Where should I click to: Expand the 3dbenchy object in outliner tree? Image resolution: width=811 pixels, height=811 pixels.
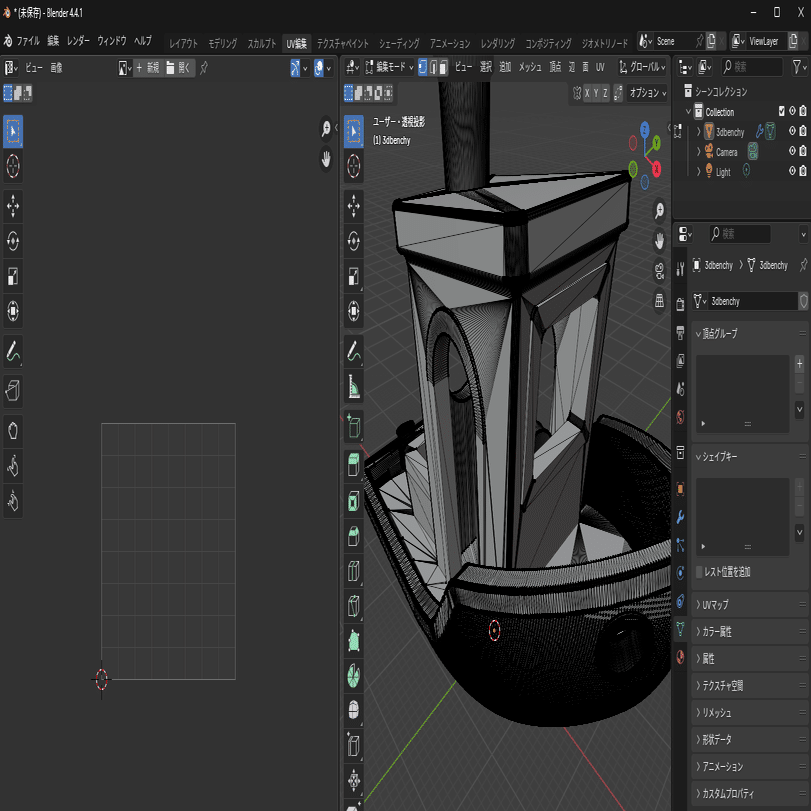click(698, 132)
